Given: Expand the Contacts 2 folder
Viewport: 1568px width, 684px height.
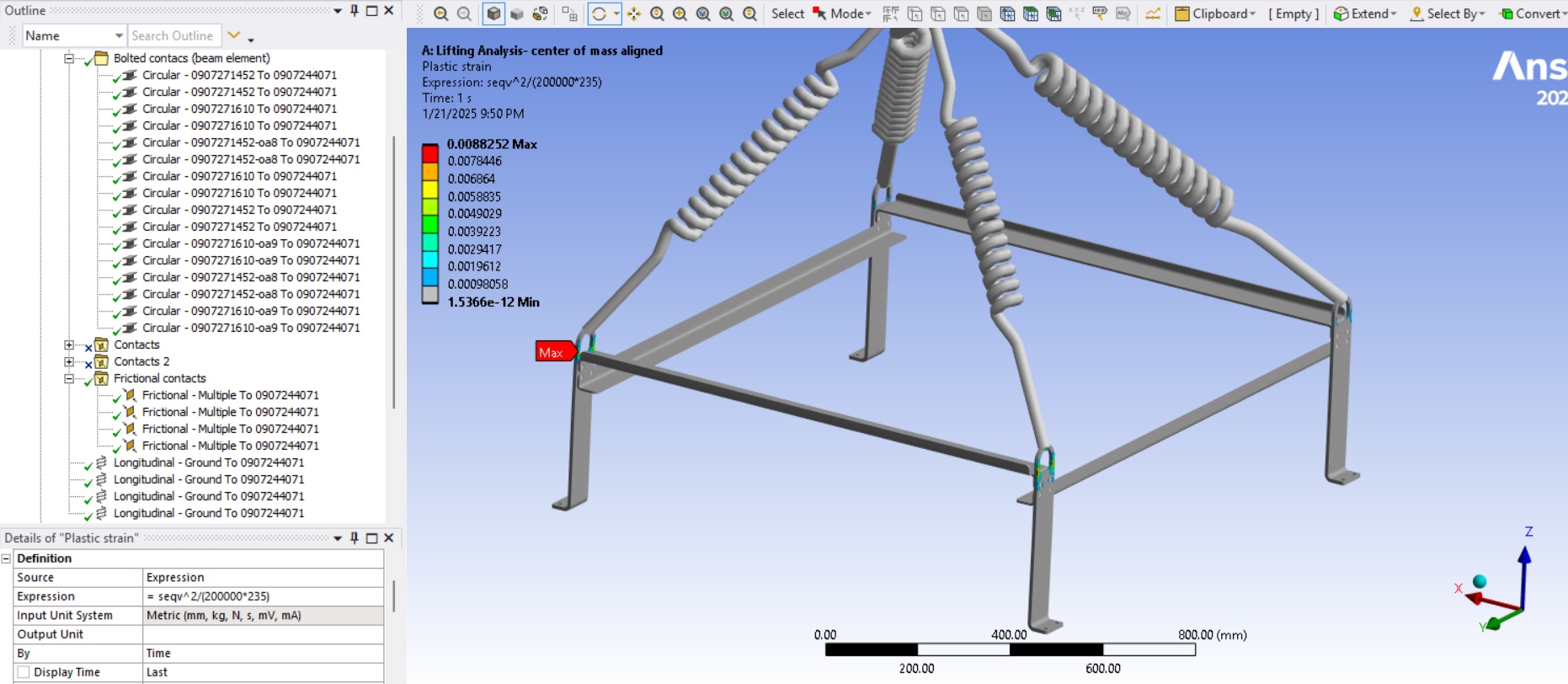Looking at the screenshot, I should point(69,361).
